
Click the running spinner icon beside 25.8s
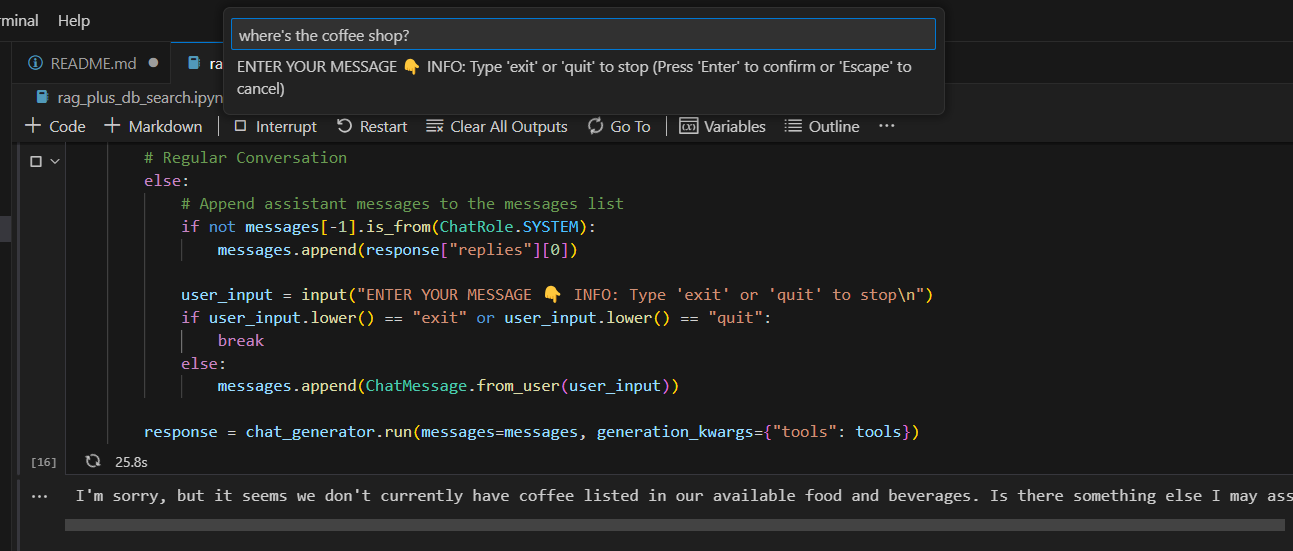[93, 461]
